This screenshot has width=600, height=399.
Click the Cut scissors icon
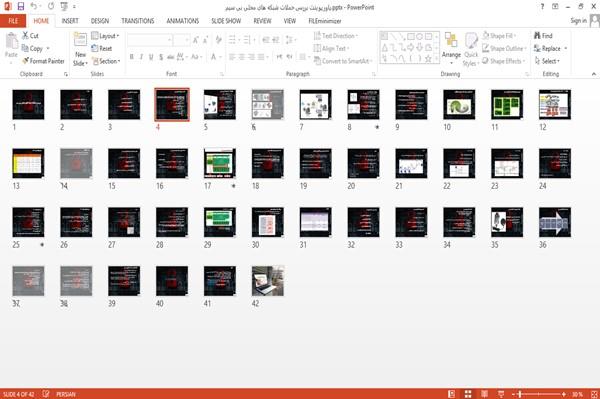click(x=25, y=36)
